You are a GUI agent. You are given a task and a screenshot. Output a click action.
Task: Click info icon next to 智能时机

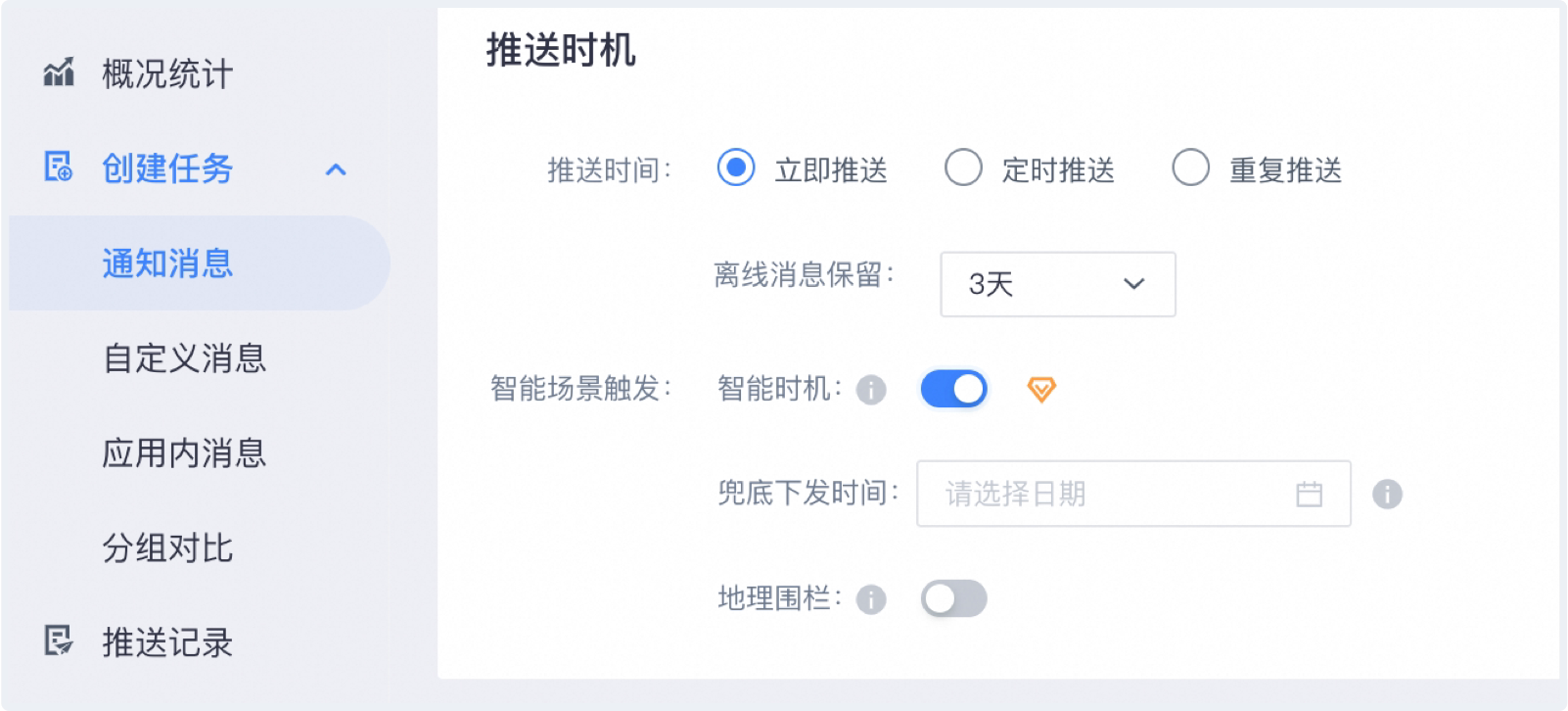tap(870, 391)
